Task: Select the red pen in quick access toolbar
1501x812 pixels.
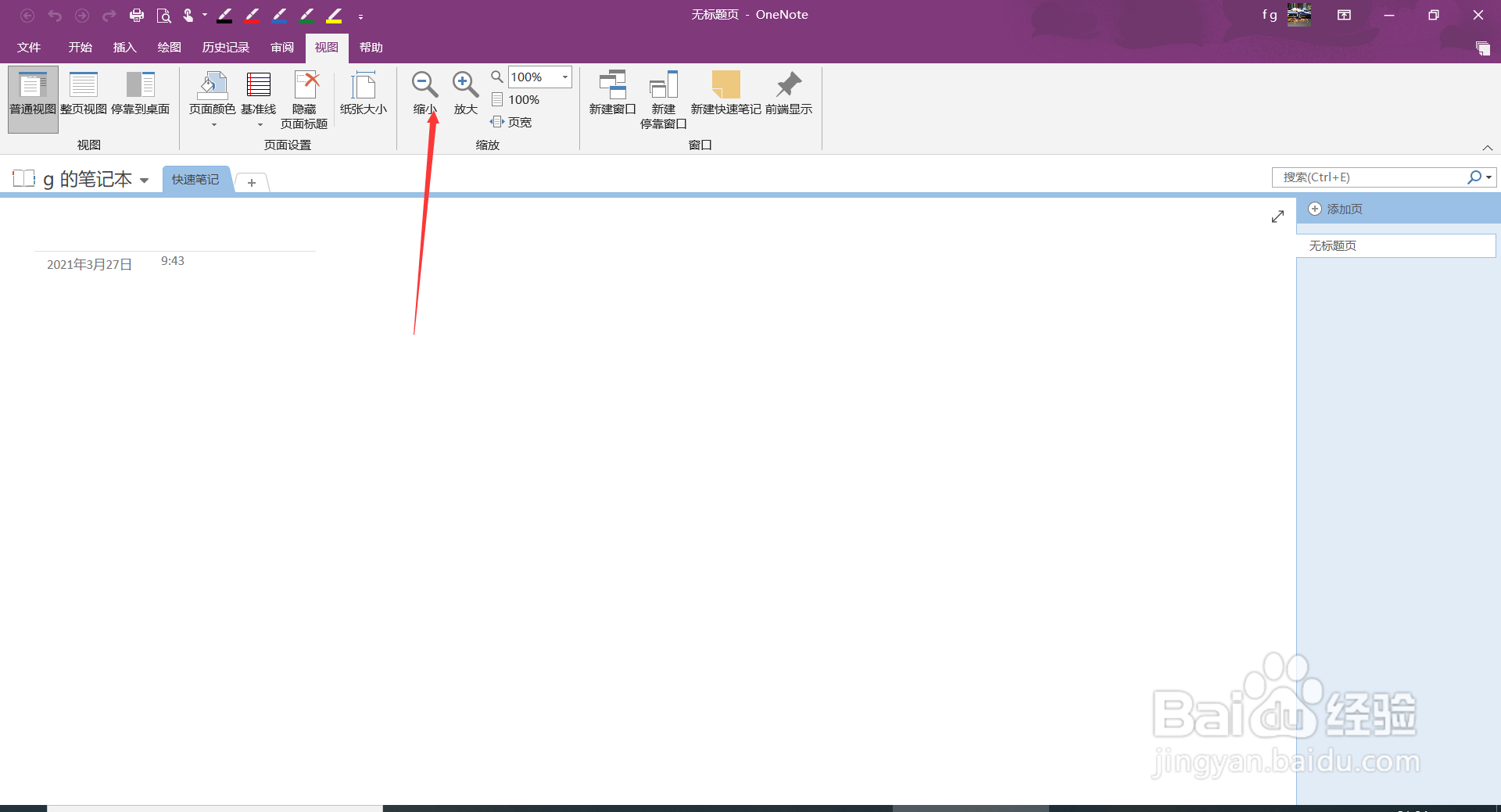Action: [253, 16]
